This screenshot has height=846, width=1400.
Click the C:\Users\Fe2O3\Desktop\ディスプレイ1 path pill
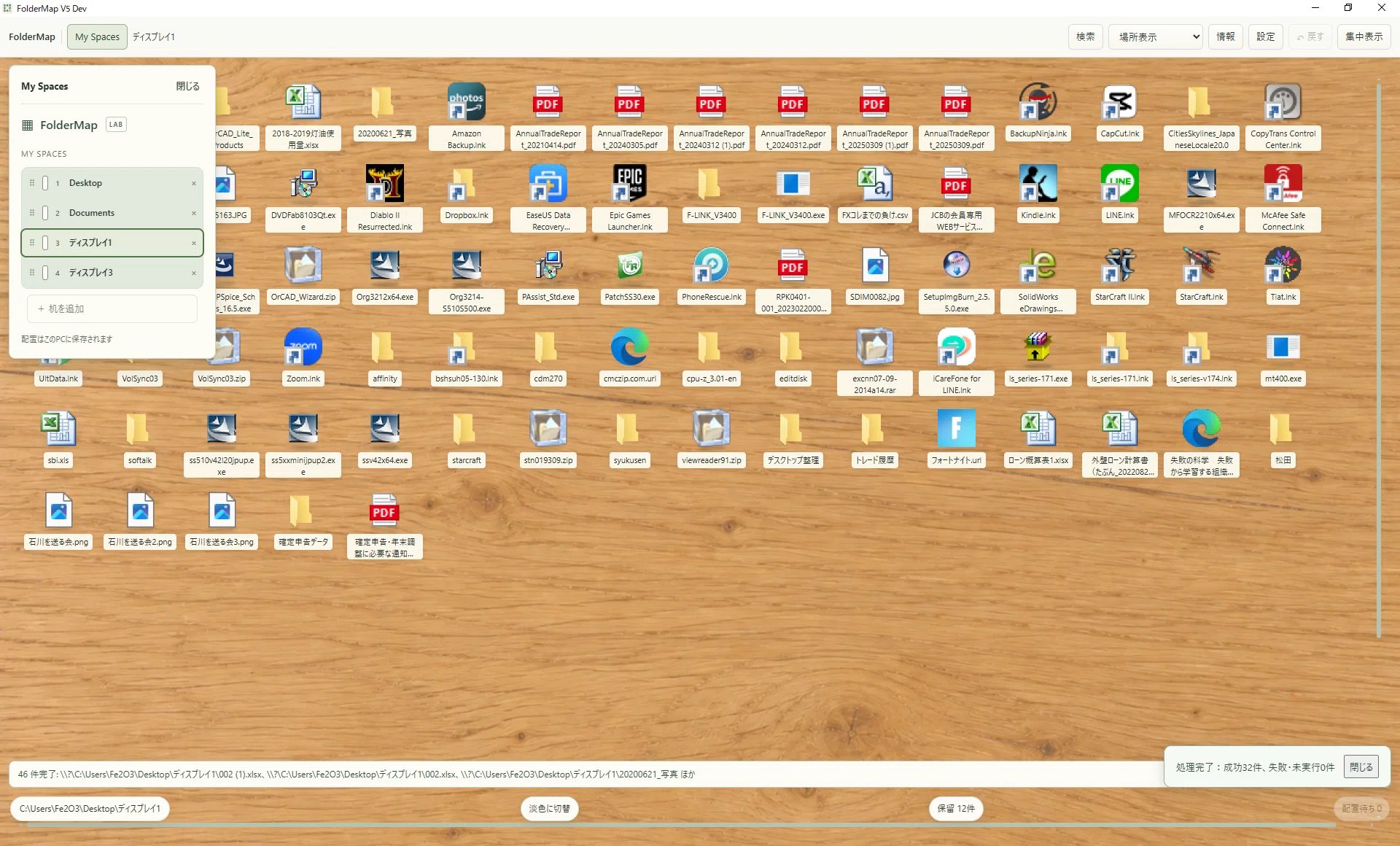pos(90,808)
